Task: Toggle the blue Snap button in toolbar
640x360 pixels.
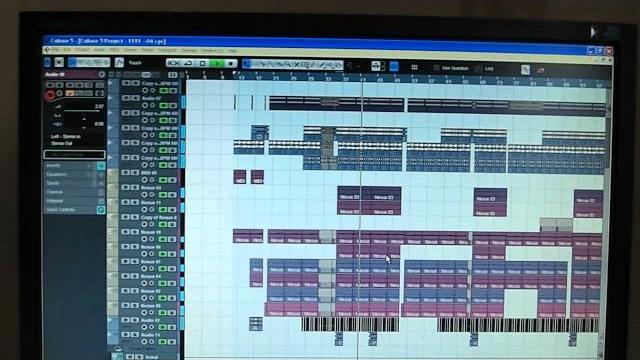Action: (x=394, y=66)
